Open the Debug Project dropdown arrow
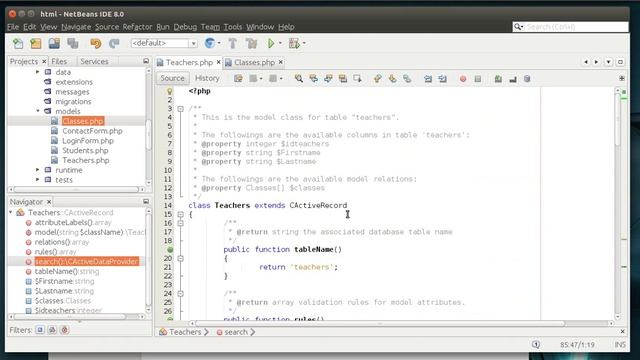Screen dimensions: 640x360 pyautogui.click(x=304, y=43)
